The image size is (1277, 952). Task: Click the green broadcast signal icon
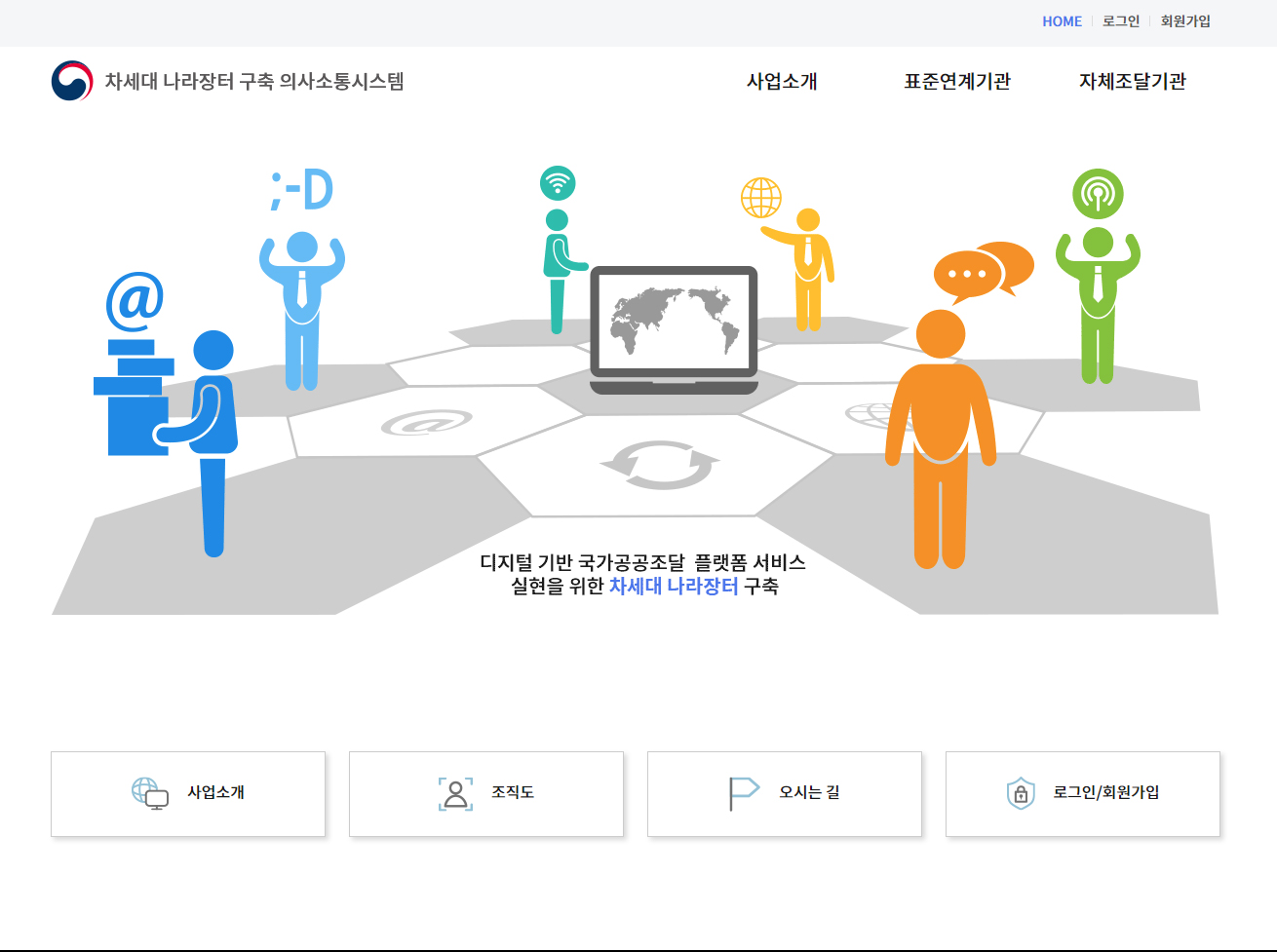[1098, 194]
